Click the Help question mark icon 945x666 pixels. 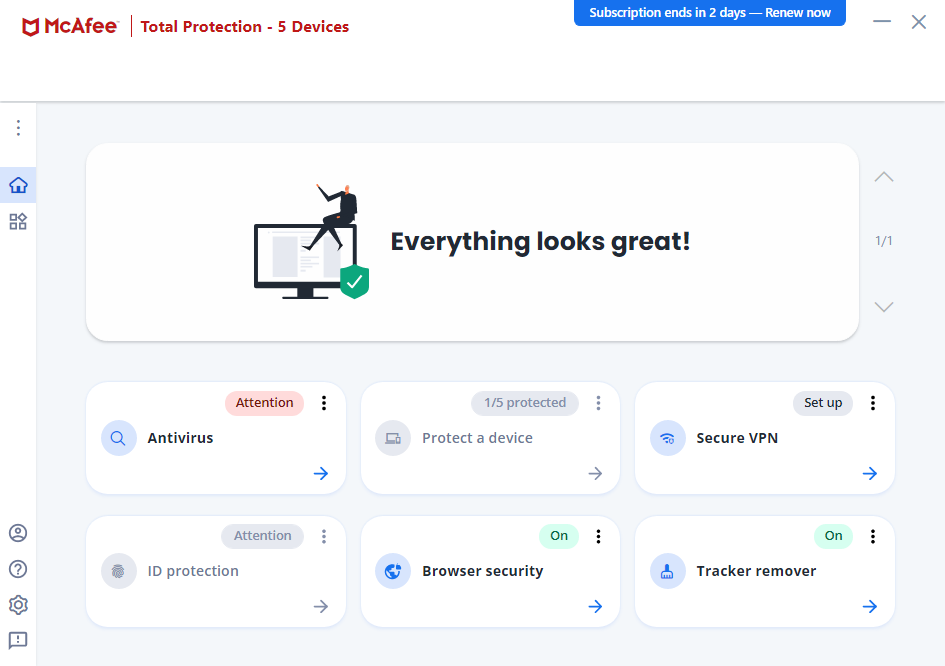pos(18,569)
